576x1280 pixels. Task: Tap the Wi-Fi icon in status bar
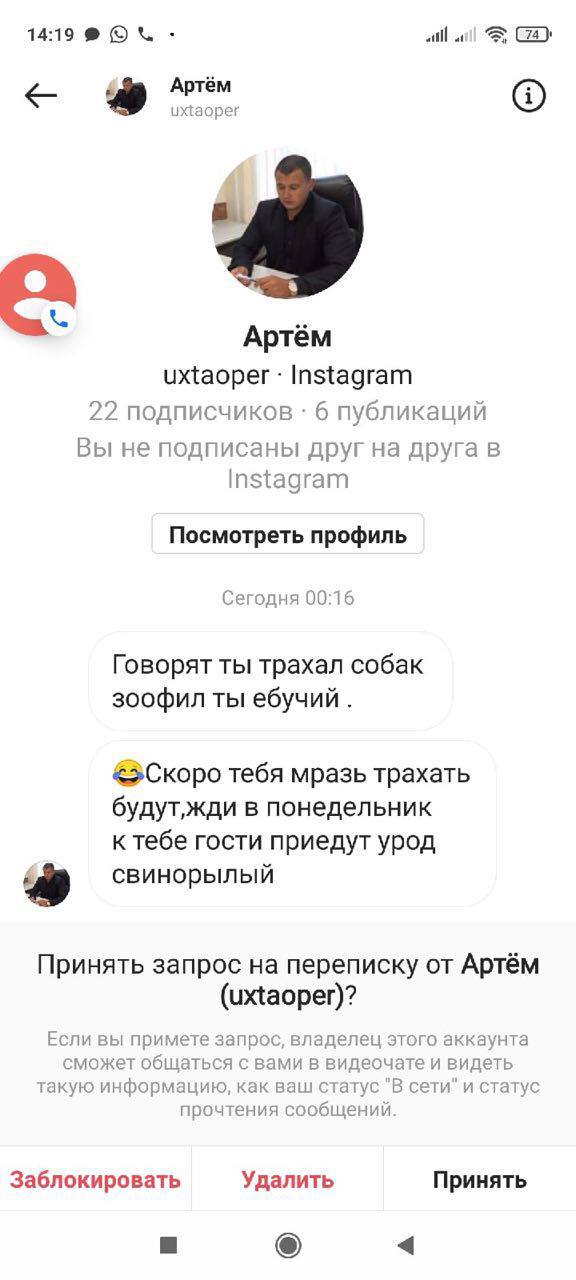496,34
